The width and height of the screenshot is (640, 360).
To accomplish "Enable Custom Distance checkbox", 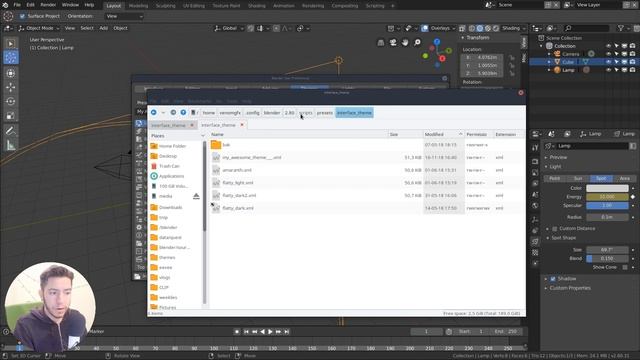I will [x=554, y=229].
